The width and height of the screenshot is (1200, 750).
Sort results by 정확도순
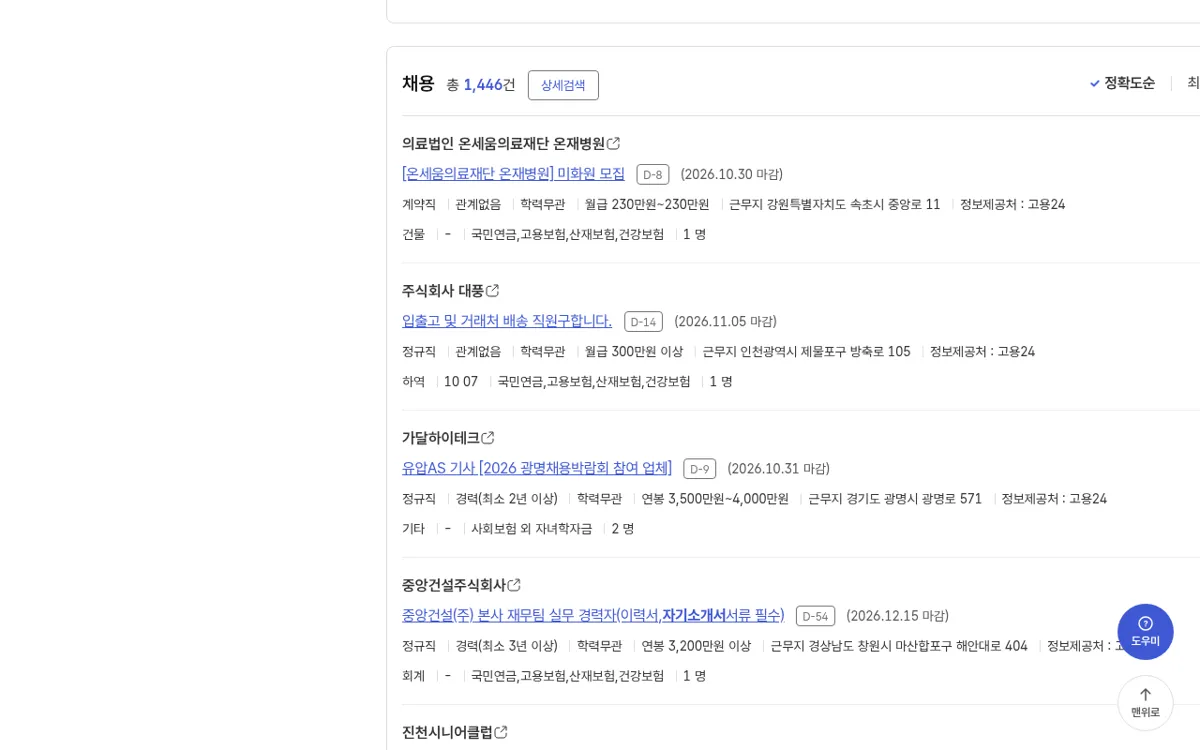point(1122,83)
